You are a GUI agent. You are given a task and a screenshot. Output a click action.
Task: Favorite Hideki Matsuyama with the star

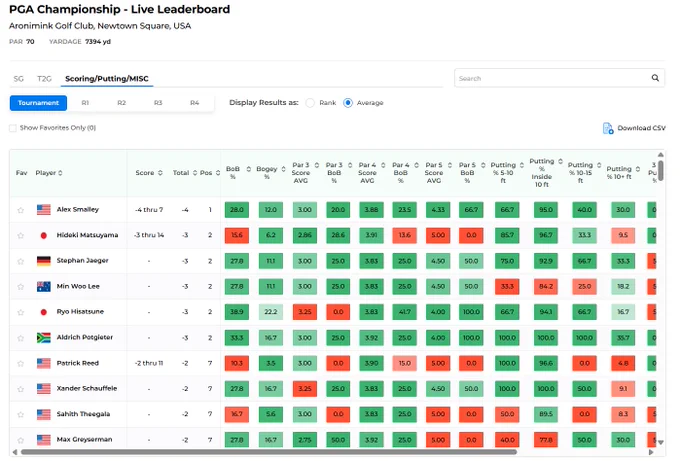[x=20, y=236]
